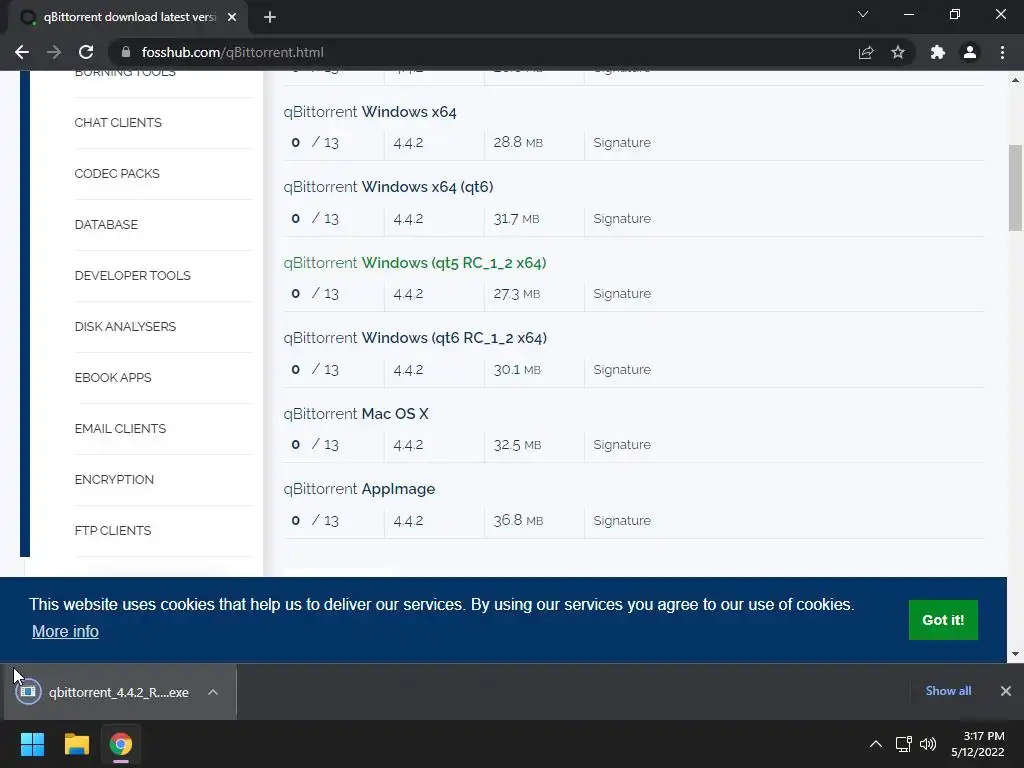Viewport: 1024px width, 768px height.
Task: Open Windows Start menu
Action: tap(32, 744)
